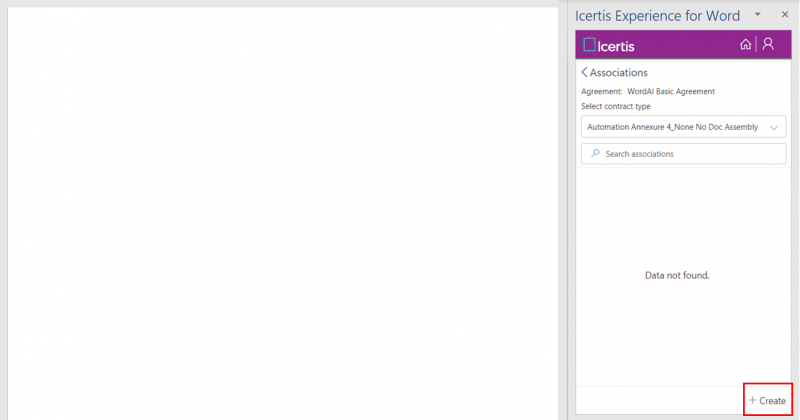Focus the Search associations field
The image size is (800, 420).
click(690, 153)
